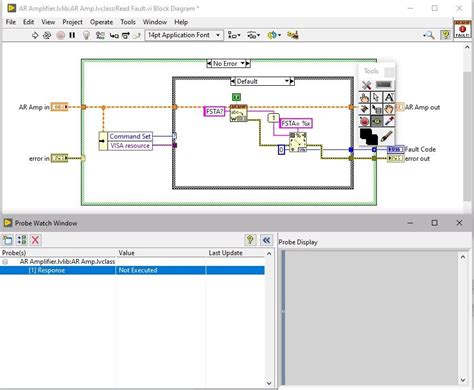Delete selected probe with red X button
This screenshot has width=474, height=390.
[x=35, y=240]
